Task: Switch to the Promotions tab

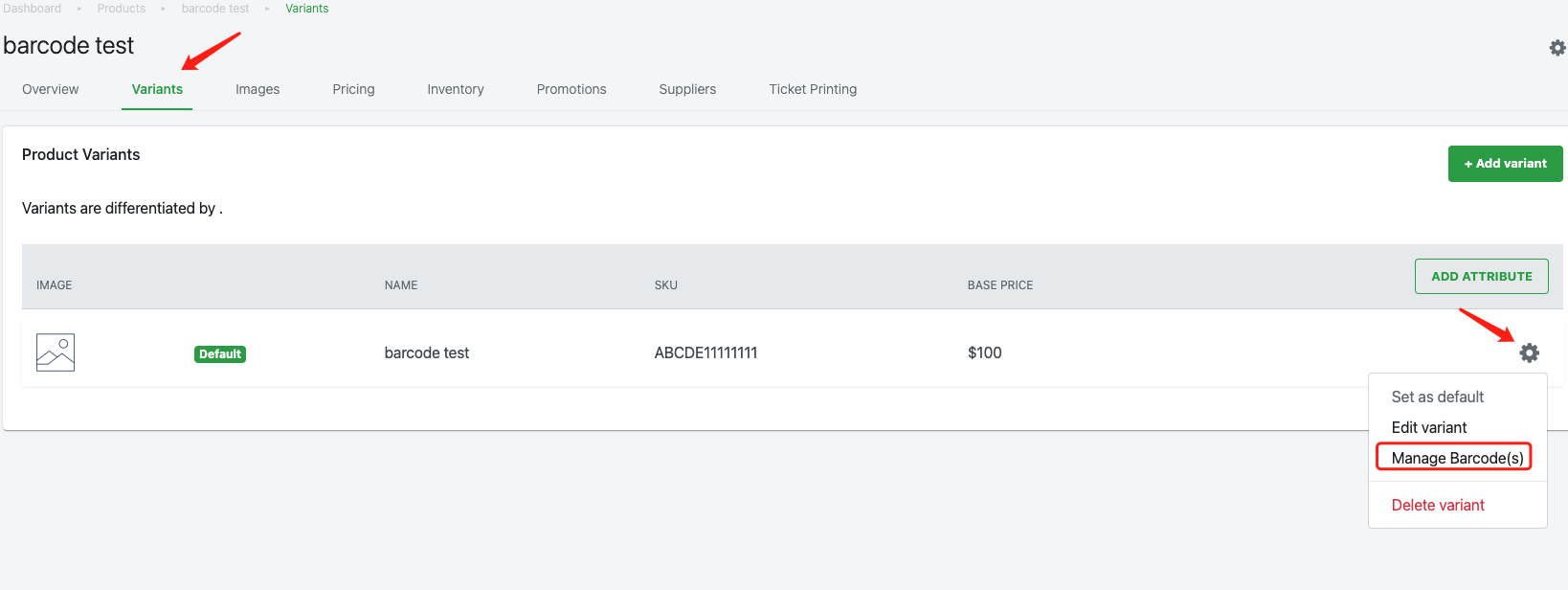Action: click(x=571, y=89)
